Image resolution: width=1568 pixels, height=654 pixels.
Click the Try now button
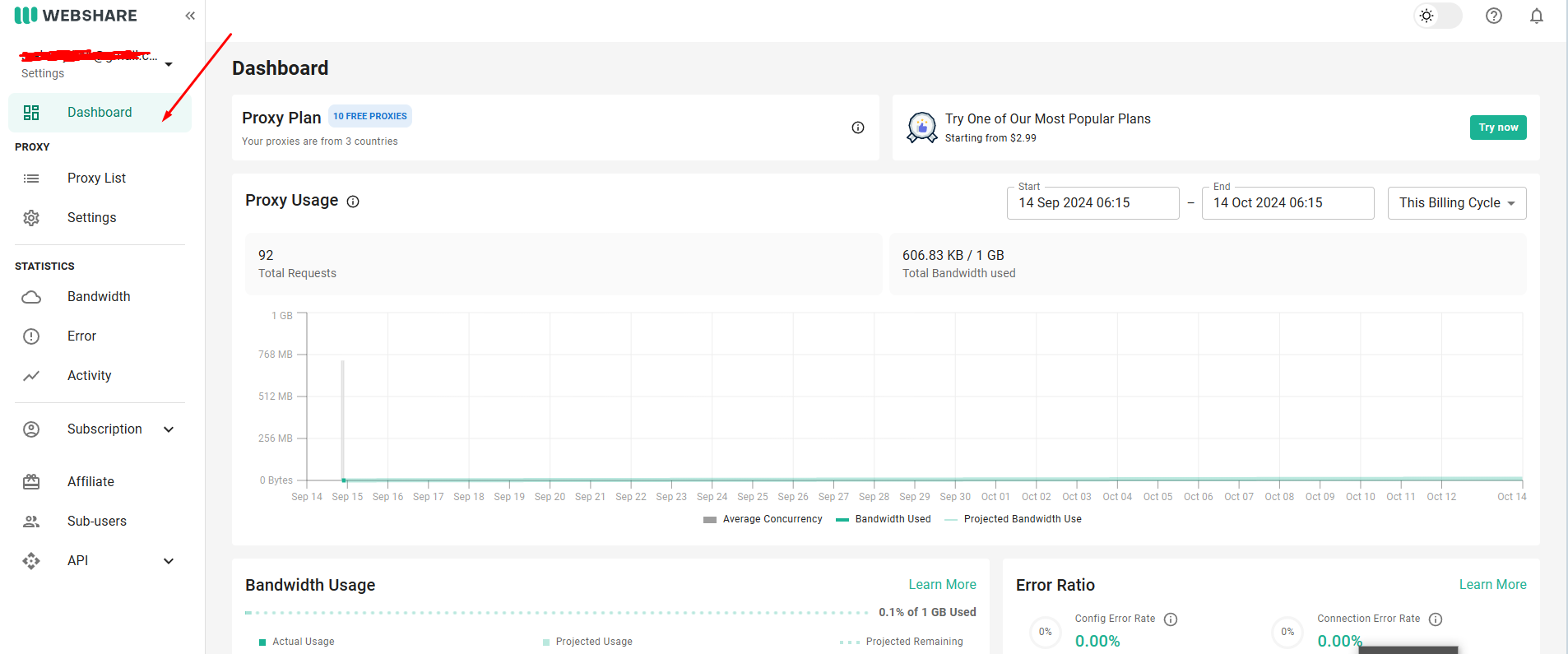(1497, 128)
